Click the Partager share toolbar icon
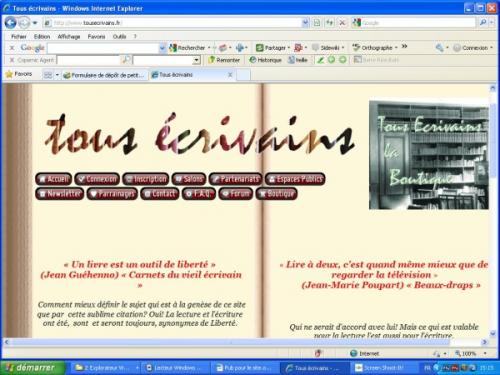The width and height of the screenshot is (500, 375). (x=273, y=48)
